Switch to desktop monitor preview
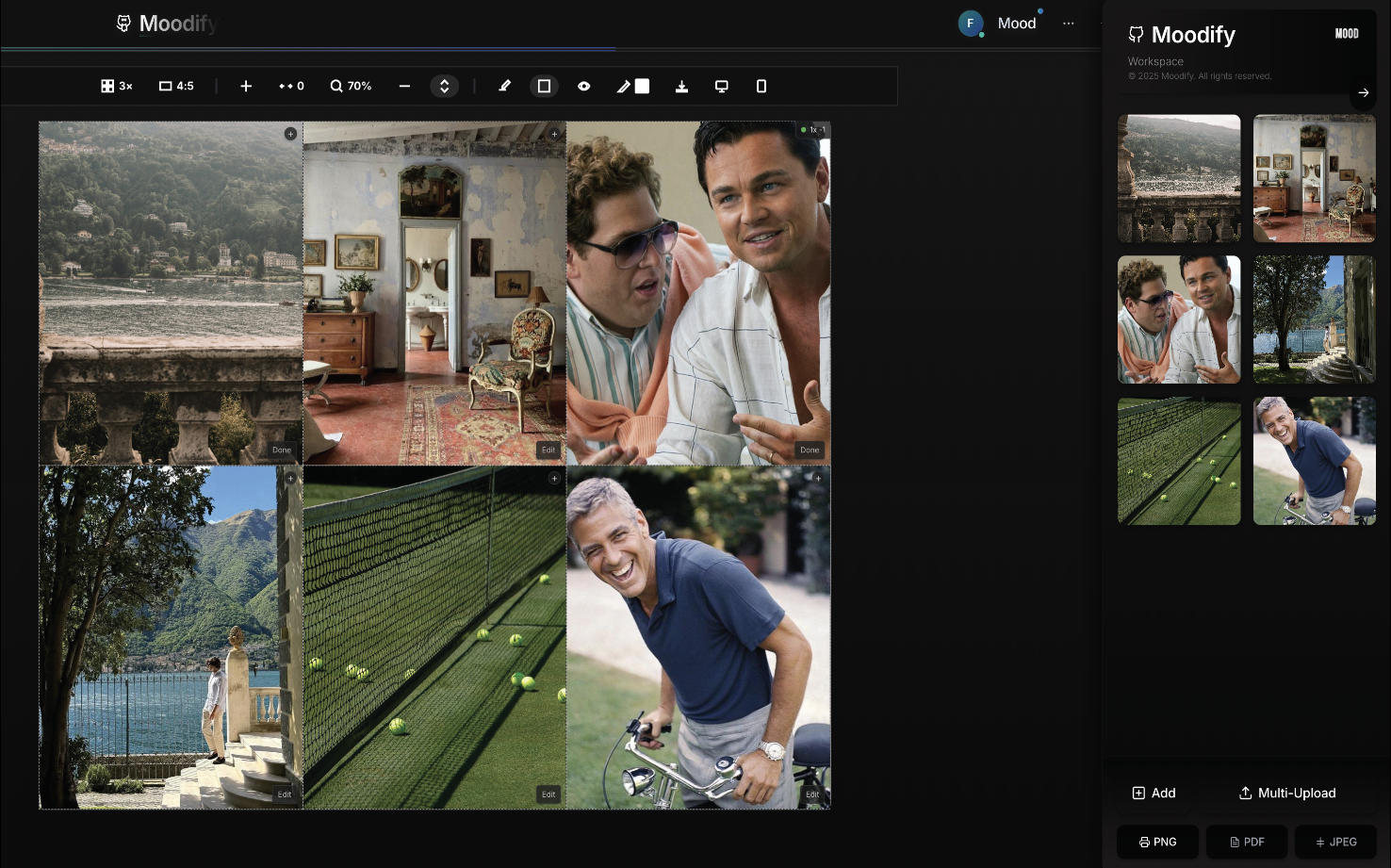Screen dimensions: 1391x868 (x=722, y=86)
